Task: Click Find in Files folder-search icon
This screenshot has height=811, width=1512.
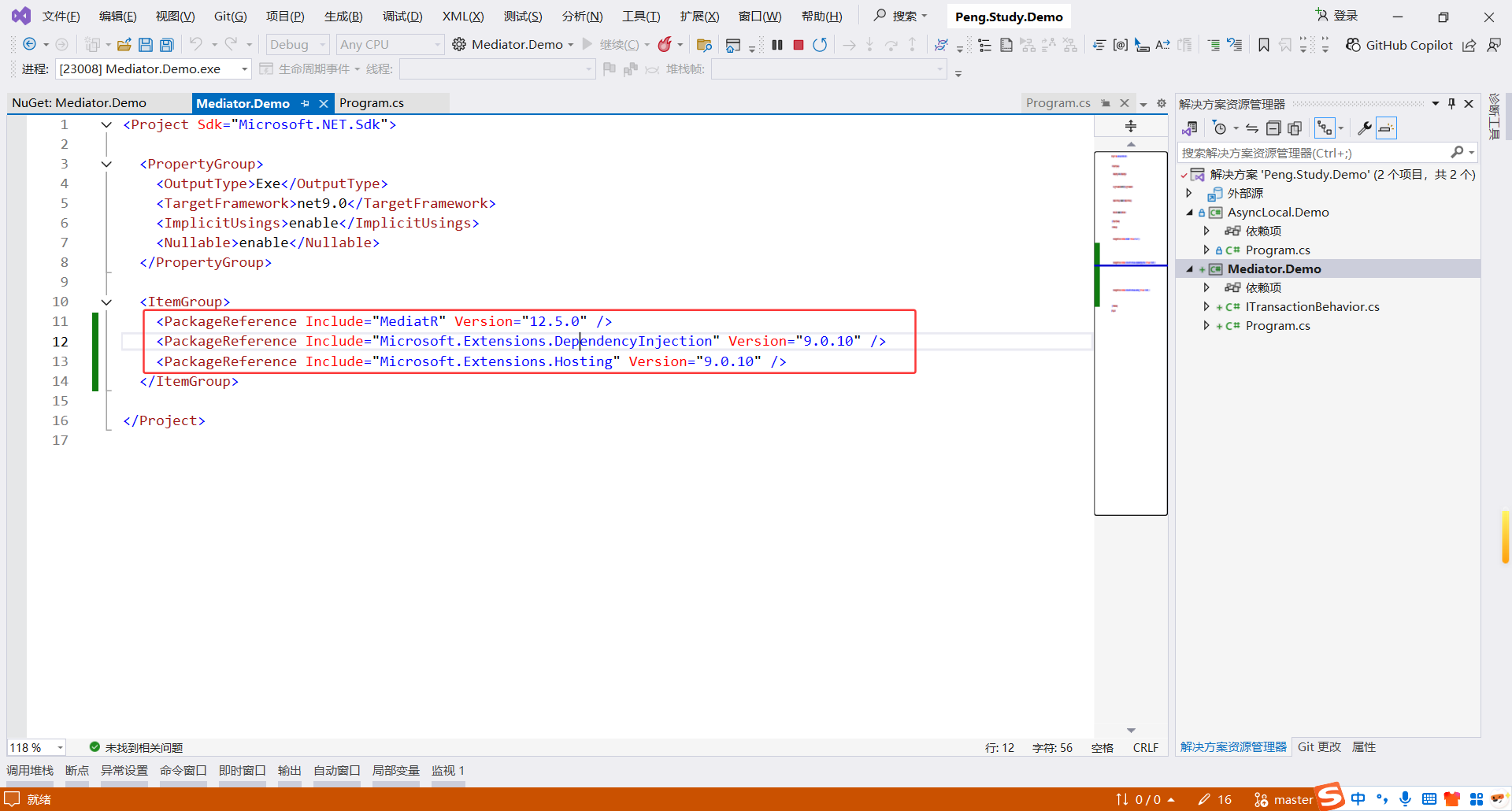Action: 704,45
